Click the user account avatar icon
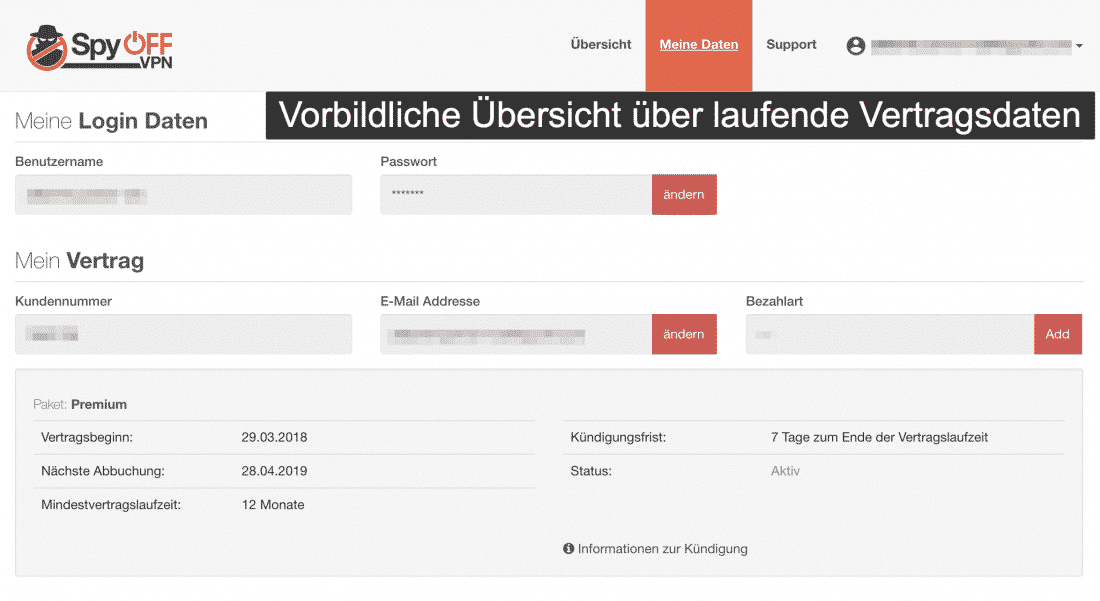Image resolution: width=1100 pixels, height=601 pixels. point(855,46)
